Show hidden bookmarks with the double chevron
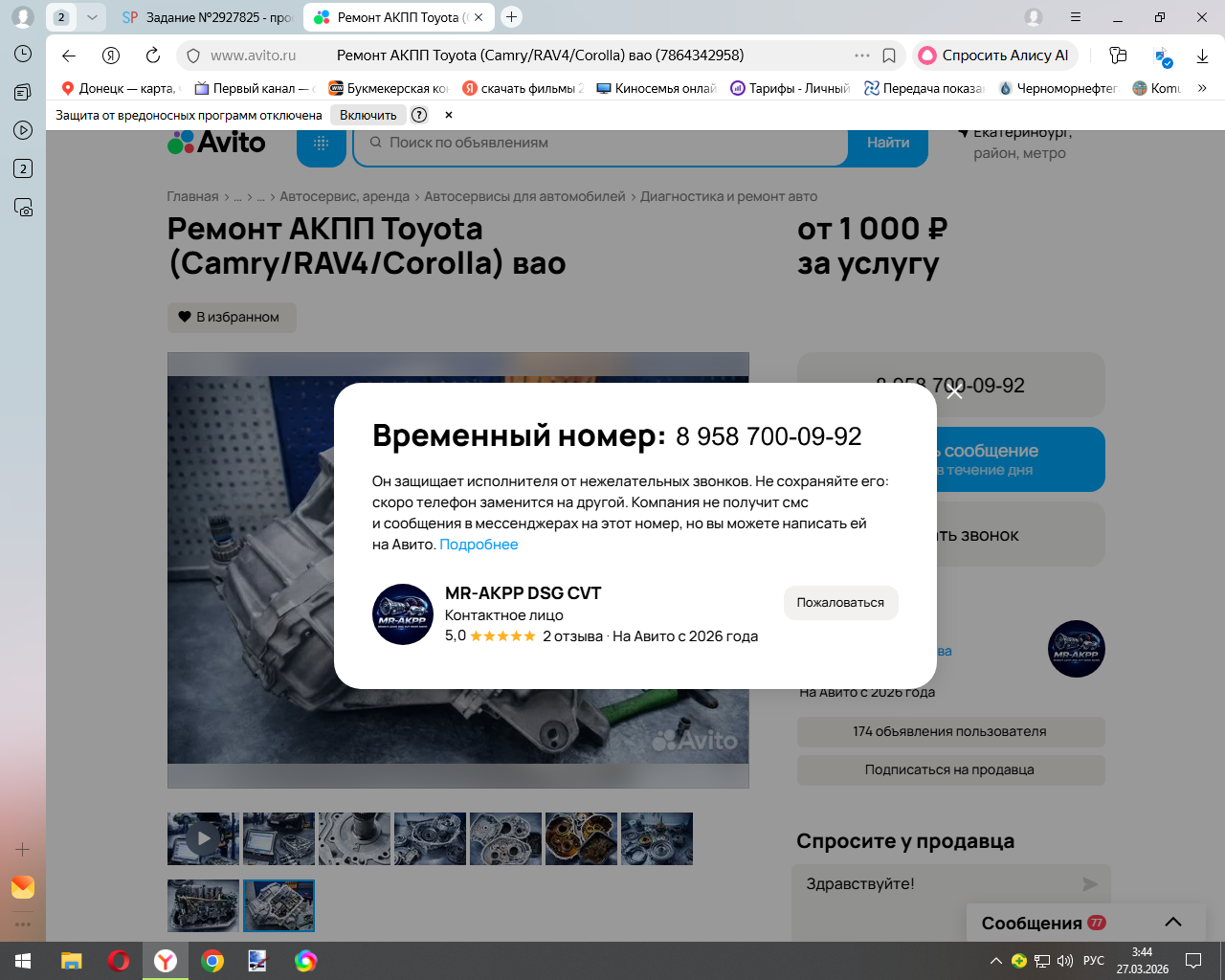This screenshot has width=1225, height=980. 1202,88
